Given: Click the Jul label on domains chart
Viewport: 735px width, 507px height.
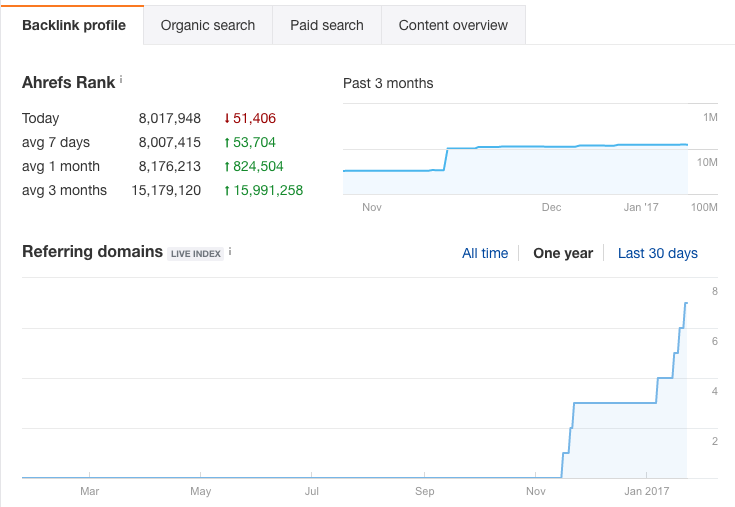Looking at the screenshot, I should tap(312, 491).
